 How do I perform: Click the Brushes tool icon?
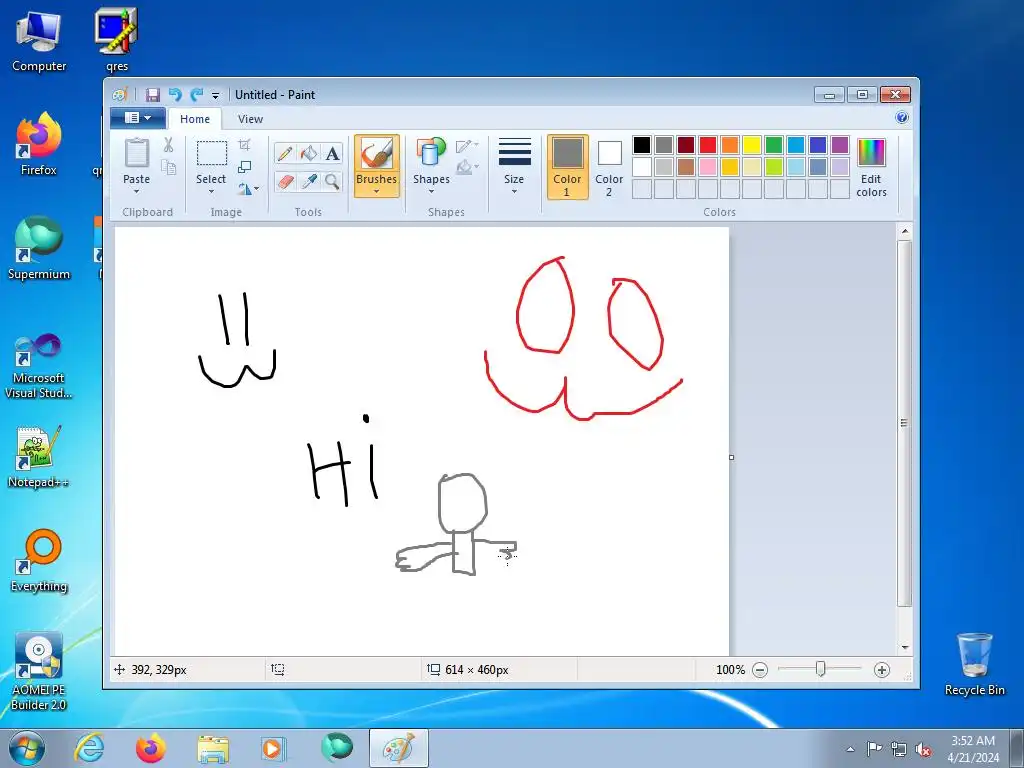[x=377, y=155]
